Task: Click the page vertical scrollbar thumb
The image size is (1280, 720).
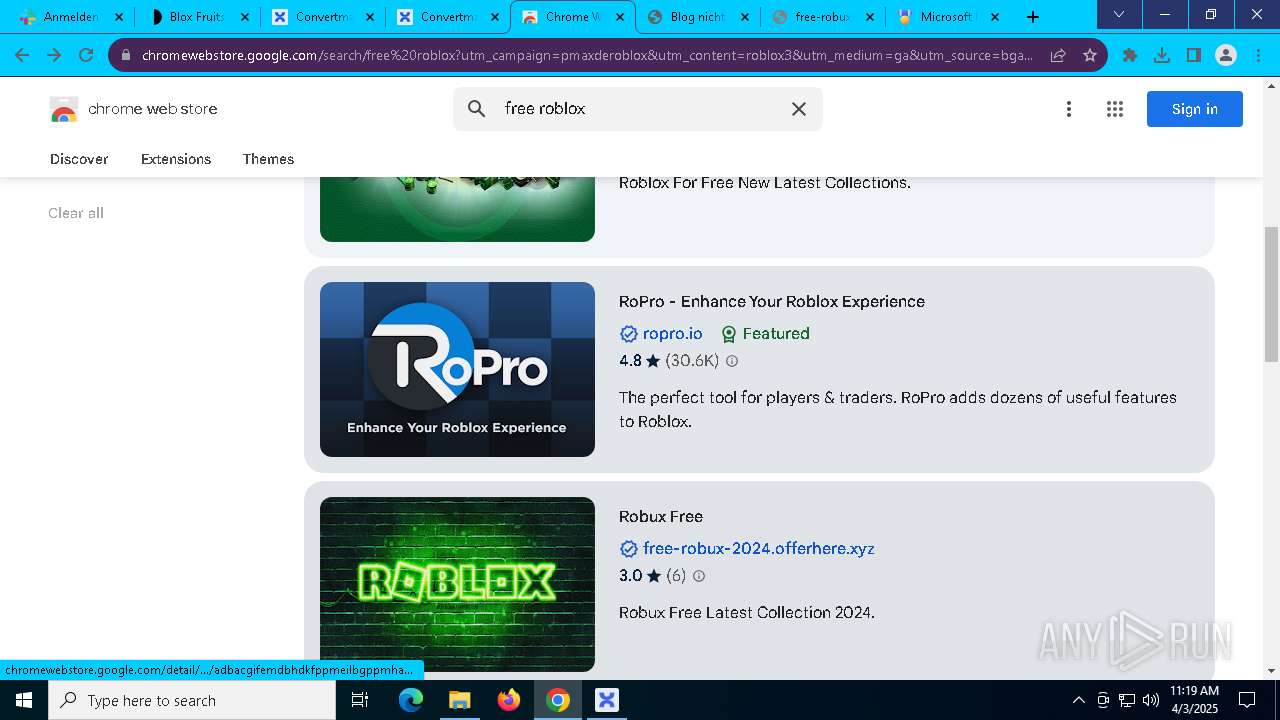Action: 1272,294
